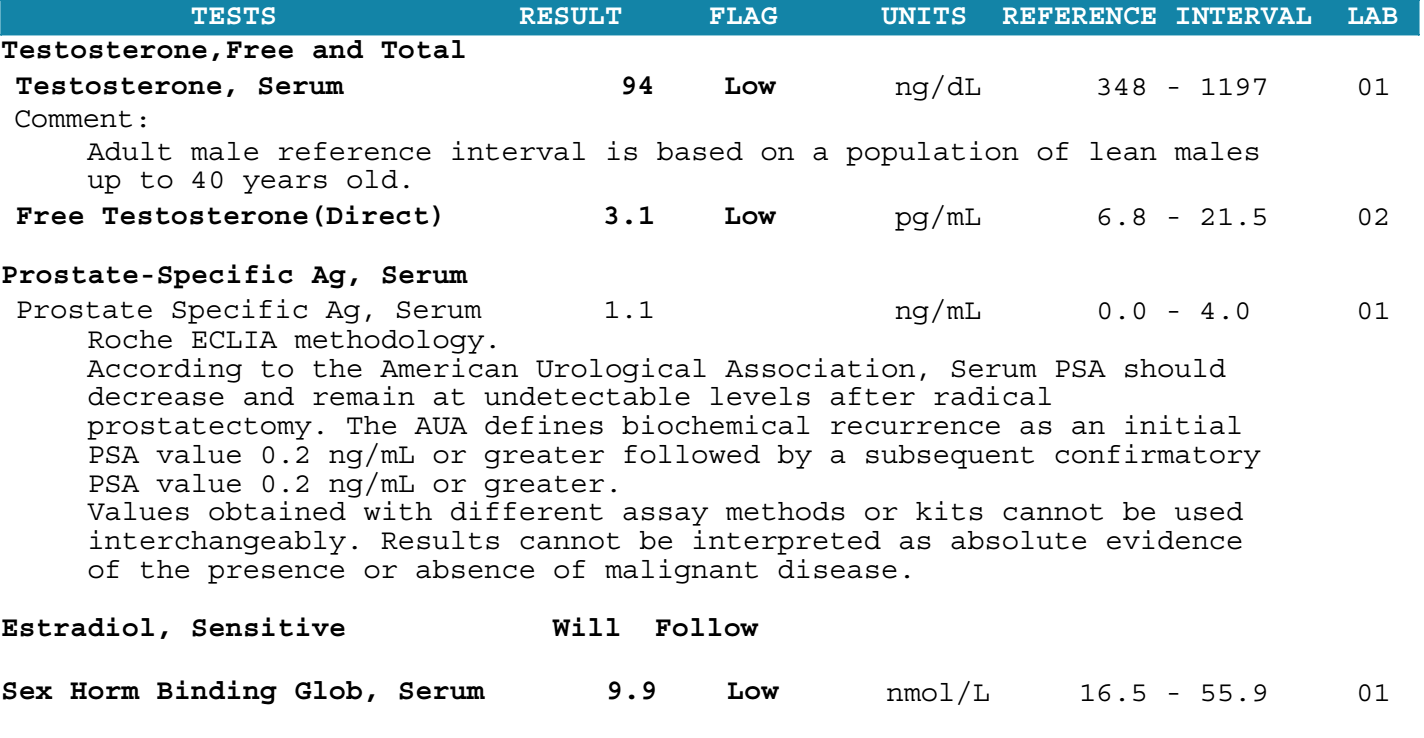Select the Testosterone, Serum test name
The height and width of the screenshot is (738, 1424).
pos(180,88)
